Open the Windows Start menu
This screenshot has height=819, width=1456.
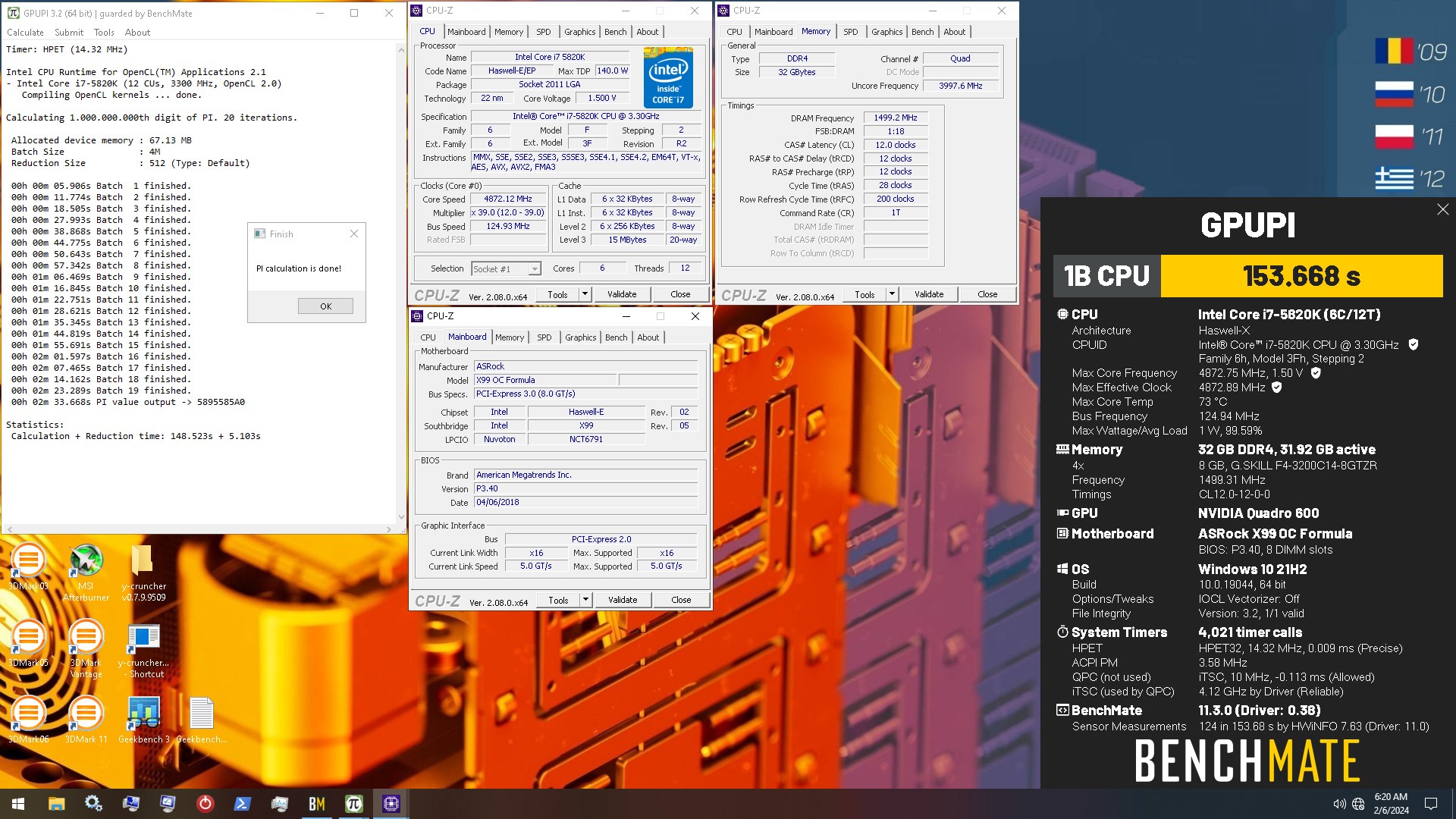[18, 804]
